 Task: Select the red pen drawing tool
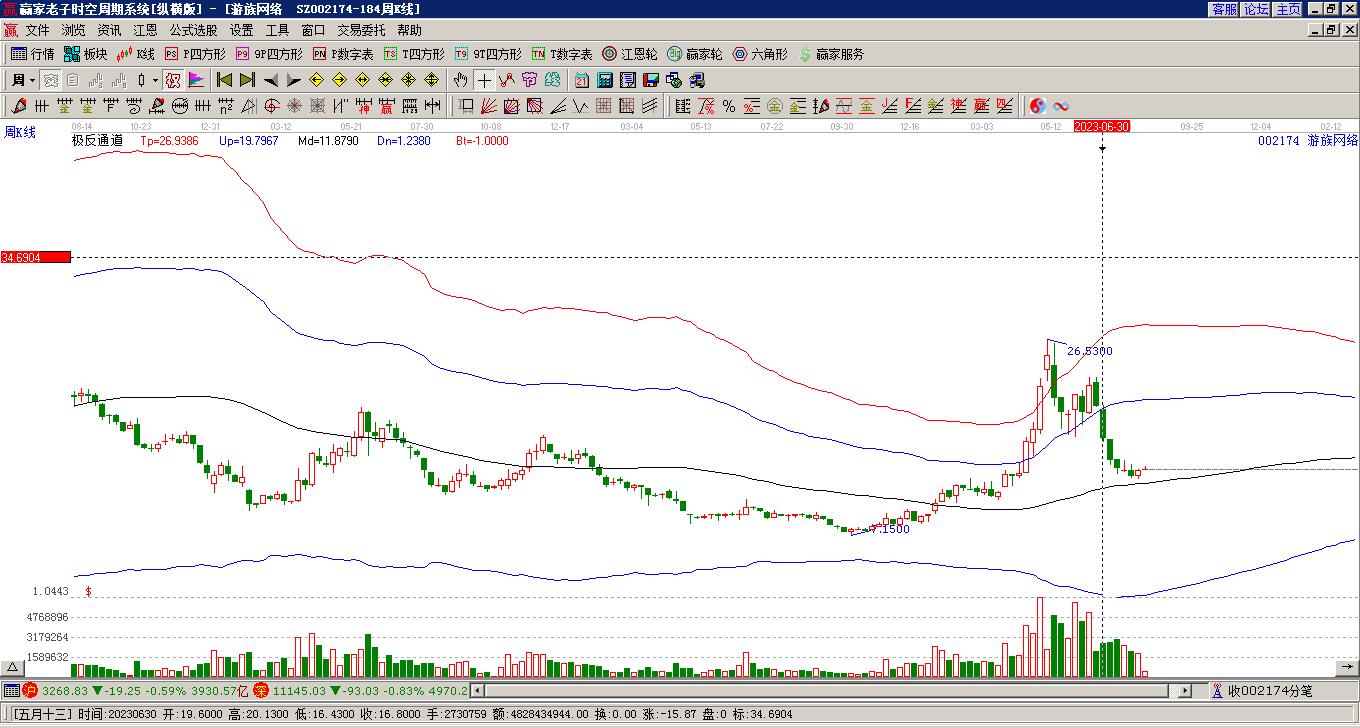point(19,106)
